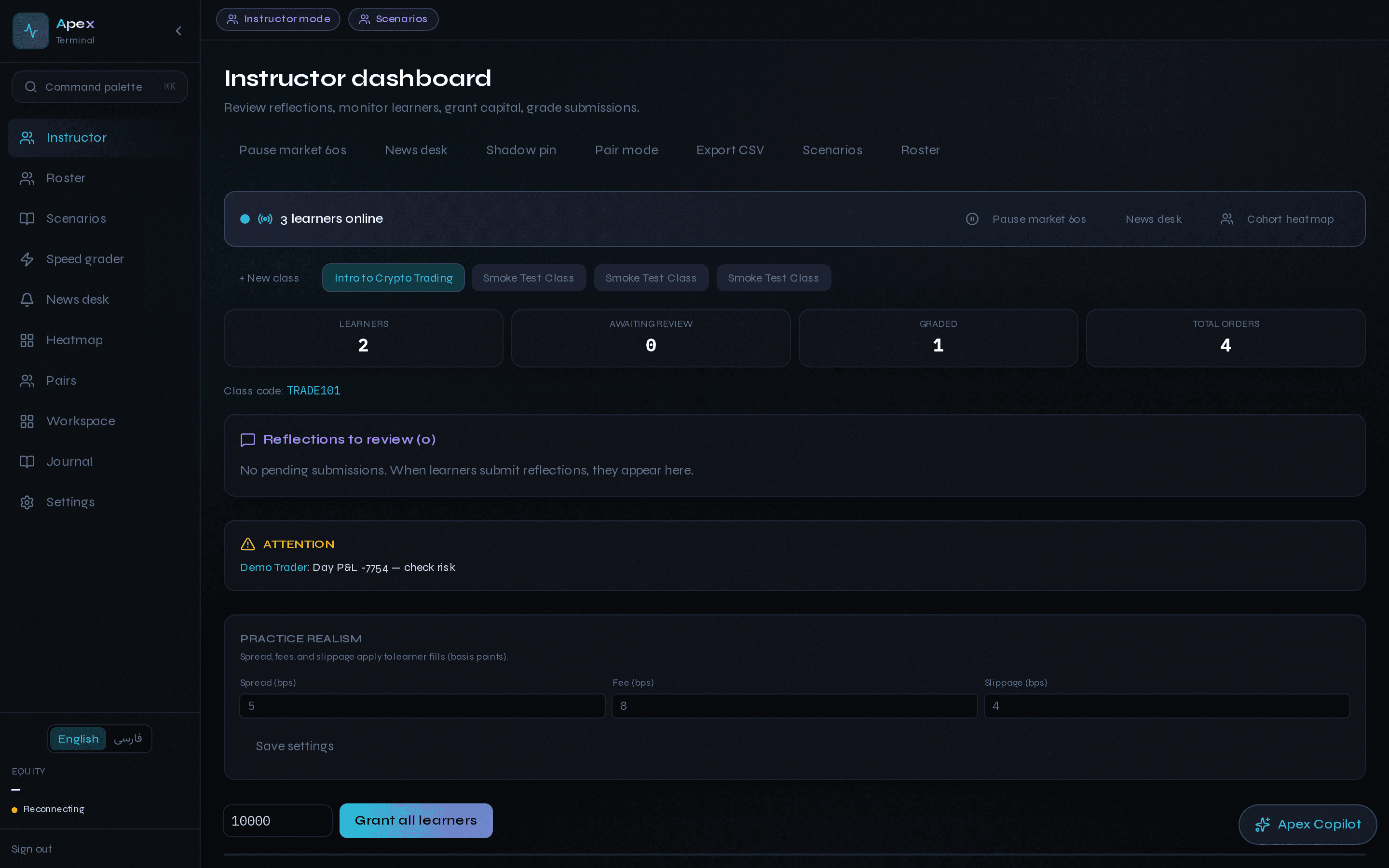Click the Spread (bps) input field

click(x=422, y=705)
